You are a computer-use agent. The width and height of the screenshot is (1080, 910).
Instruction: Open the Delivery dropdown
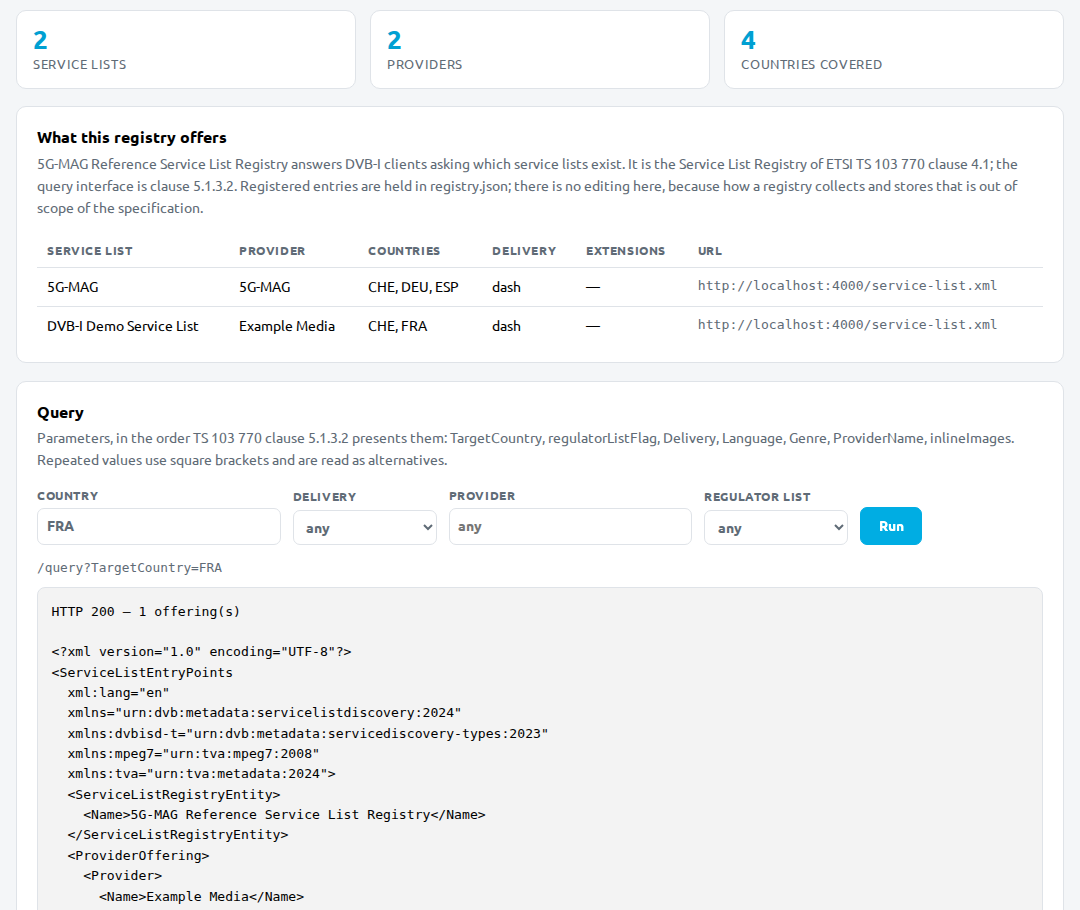click(x=365, y=528)
